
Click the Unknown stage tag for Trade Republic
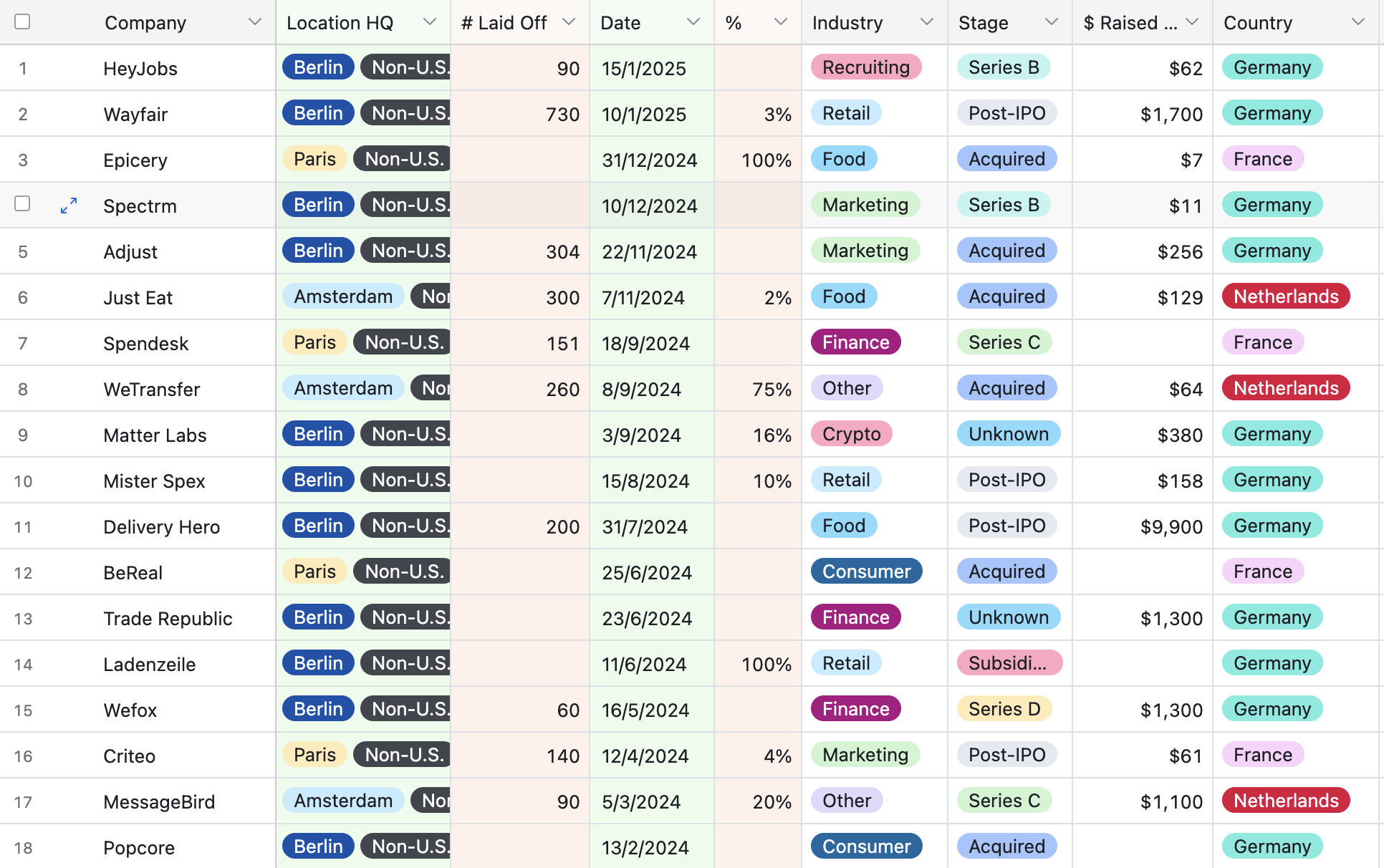pos(1009,617)
